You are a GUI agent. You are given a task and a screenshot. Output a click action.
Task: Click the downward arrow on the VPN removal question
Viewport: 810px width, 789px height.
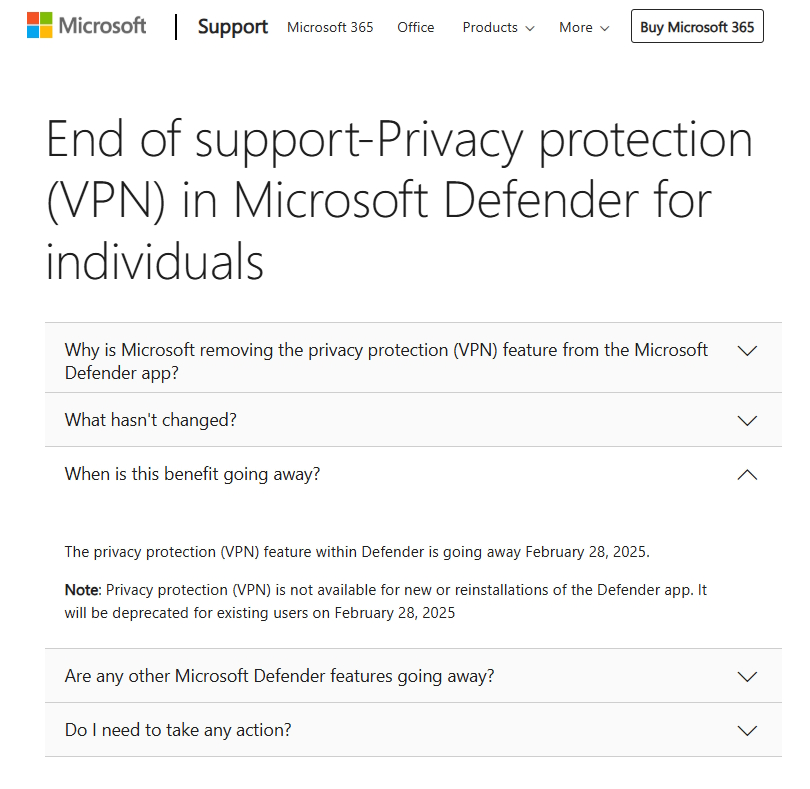tap(747, 351)
